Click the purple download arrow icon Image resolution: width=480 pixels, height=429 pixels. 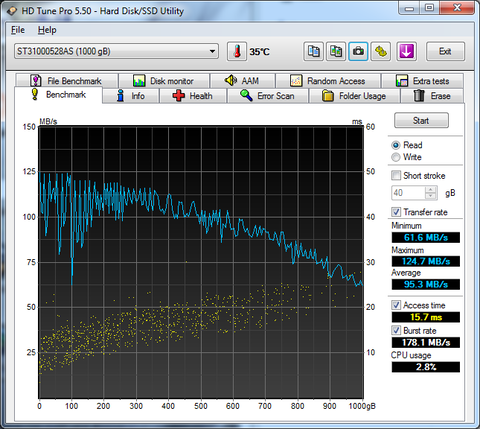pyautogui.click(x=406, y=51)
